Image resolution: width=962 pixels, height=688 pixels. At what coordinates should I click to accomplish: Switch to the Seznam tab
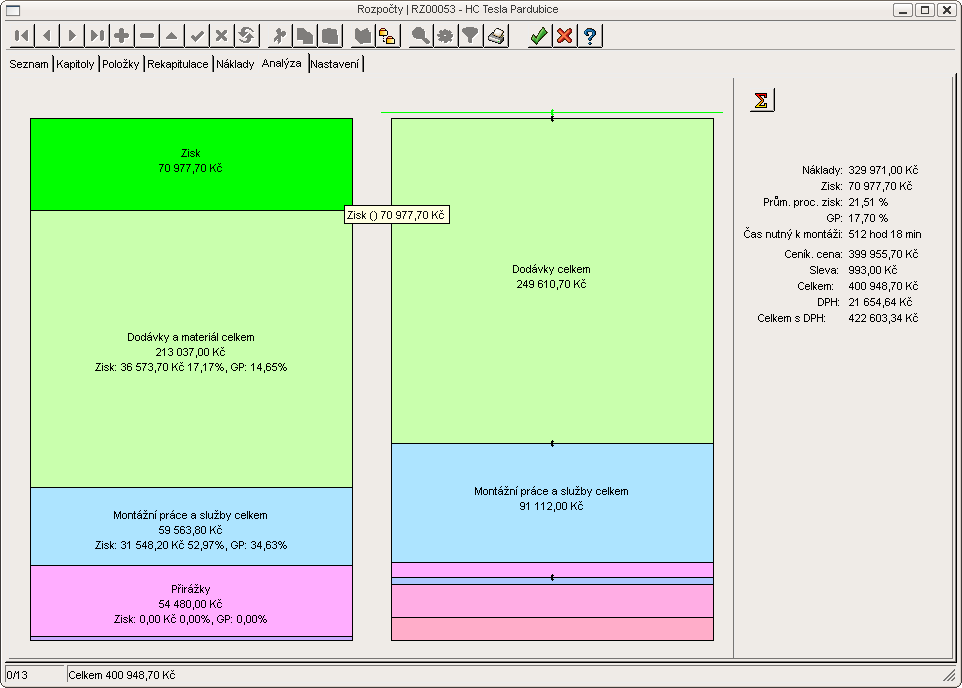click(x=29, y=64)
